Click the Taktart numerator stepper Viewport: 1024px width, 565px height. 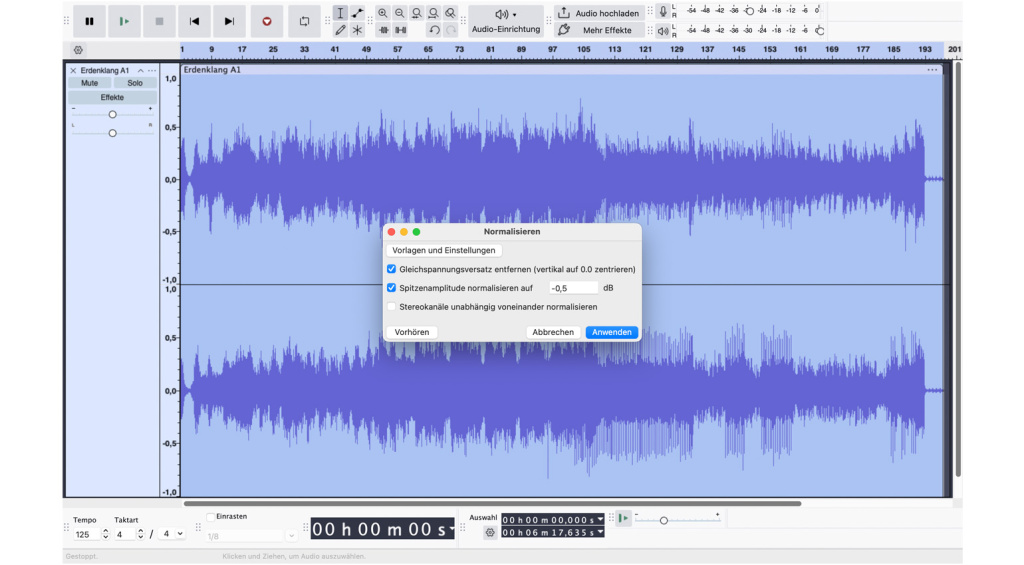click(140, 534)
